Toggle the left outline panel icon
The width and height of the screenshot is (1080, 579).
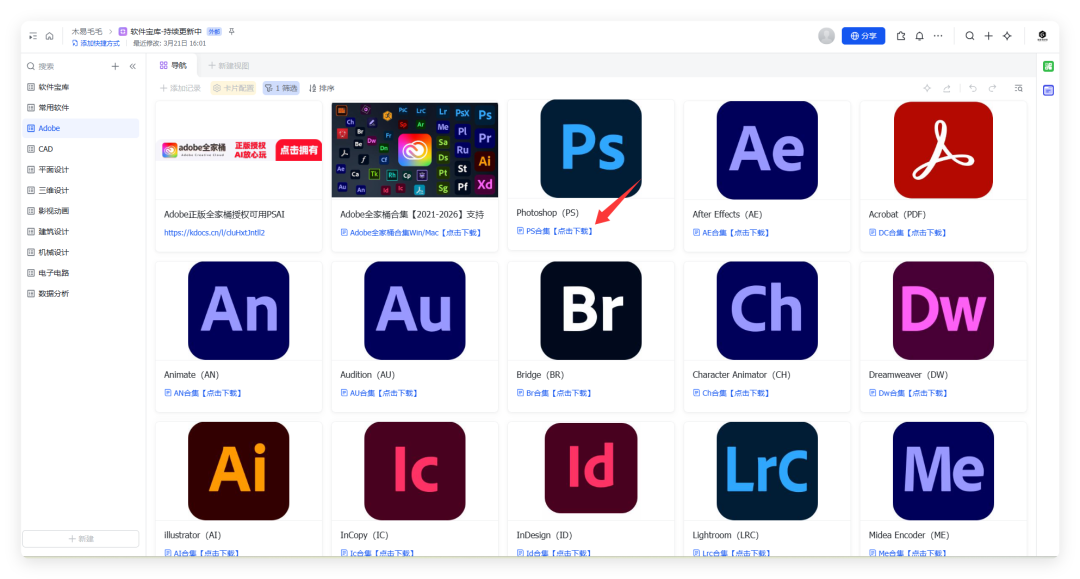33,36
